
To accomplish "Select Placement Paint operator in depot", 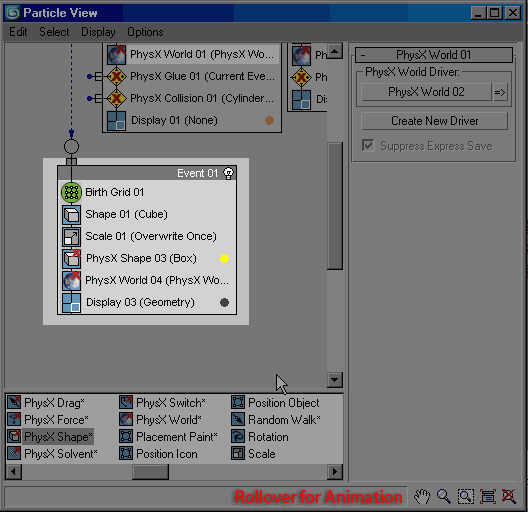I will pyautogui.click(x=168, y=437).
